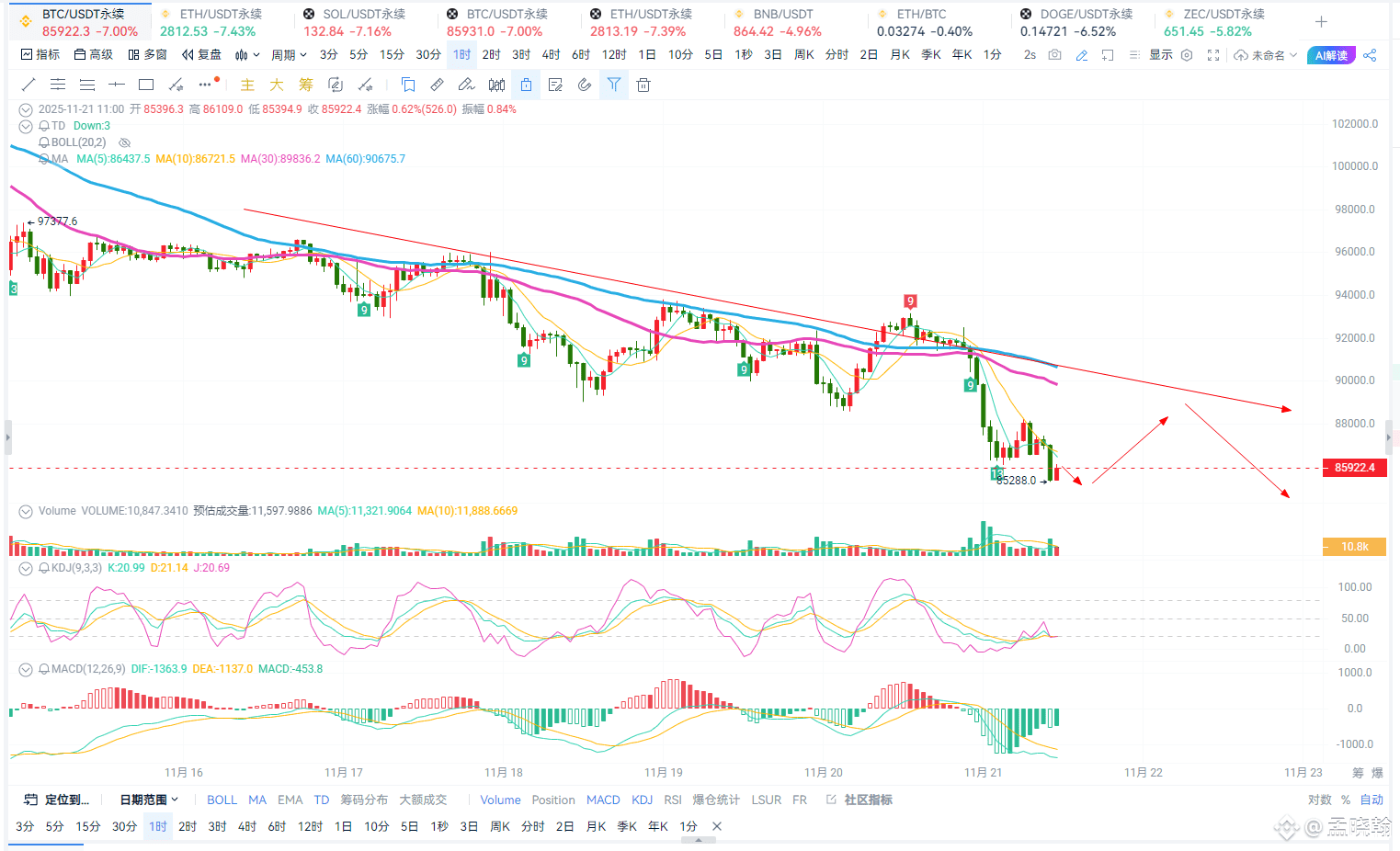This screenshot has width=1400, height=851.
Task: Open chart settings via the gear icon
Action: tap(1185, 55)
